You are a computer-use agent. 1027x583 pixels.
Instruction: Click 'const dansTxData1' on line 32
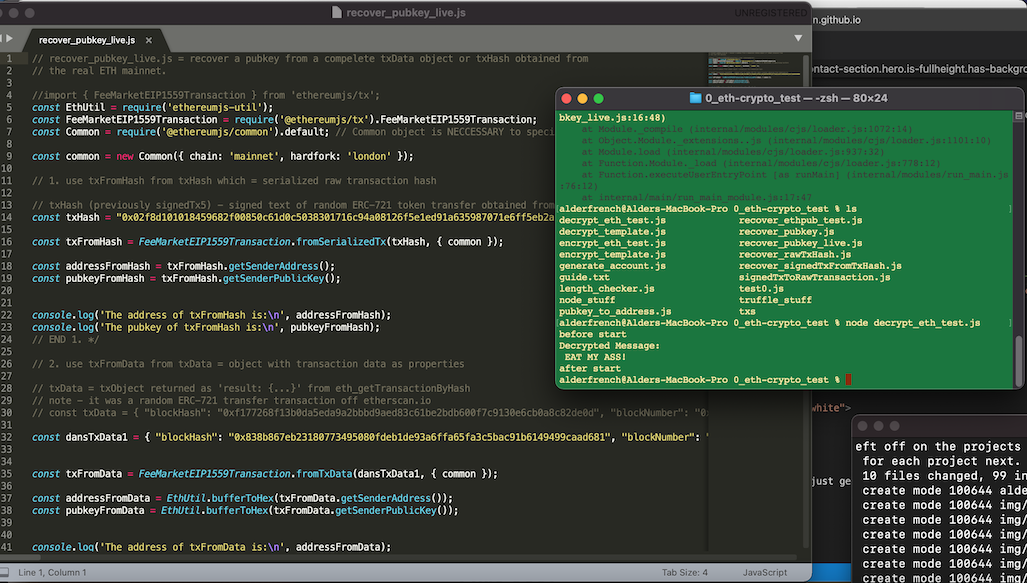pos(80,437)
